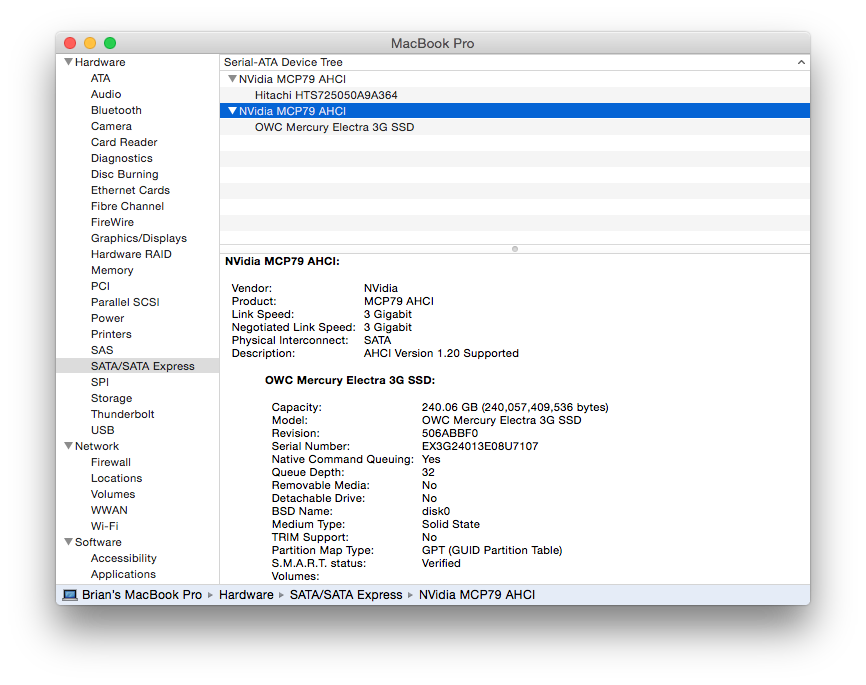Screen dimensions: 866x685
Task: Show USB device information
Action: (103, 431)
